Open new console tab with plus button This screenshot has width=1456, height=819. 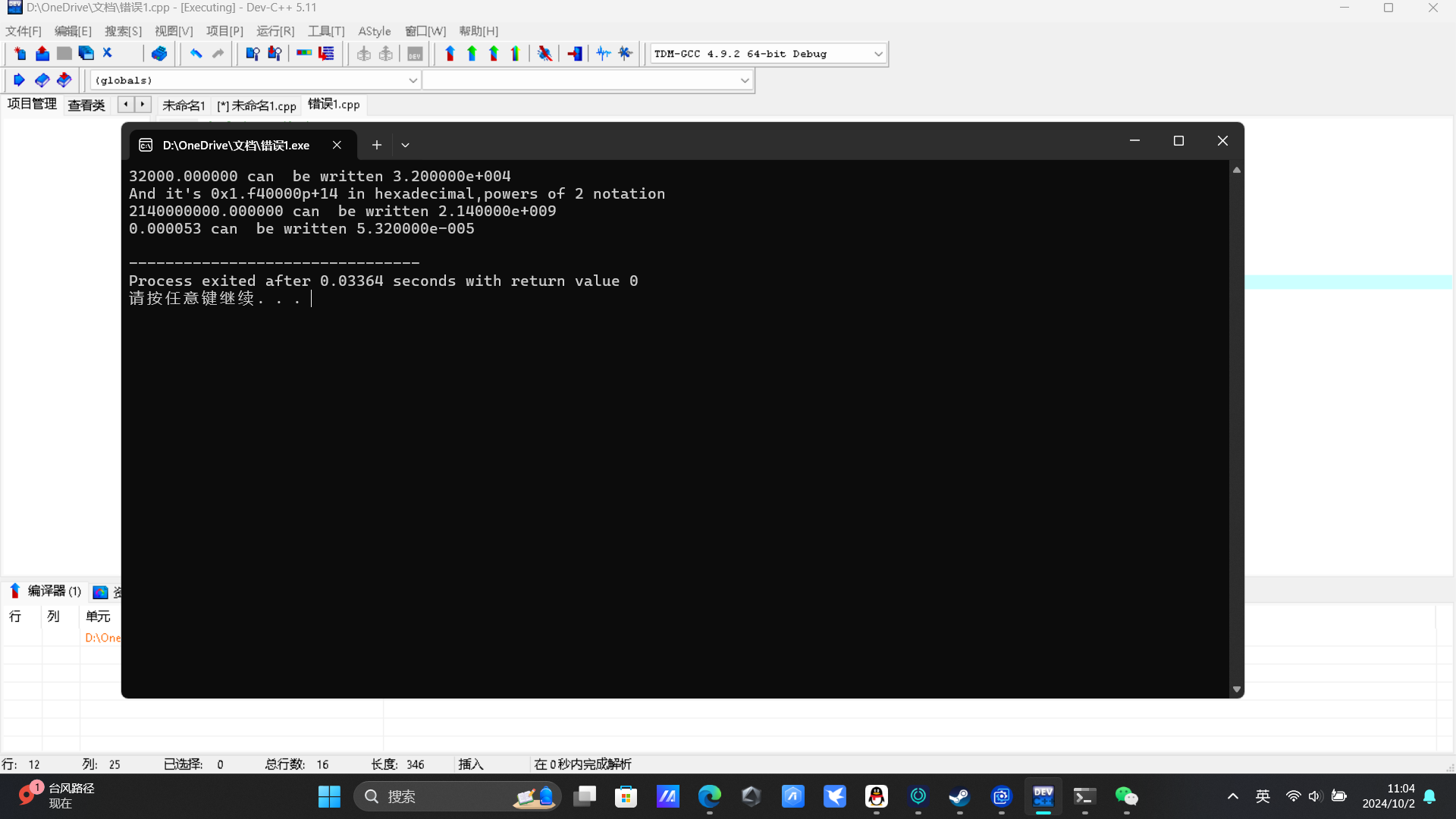376,145
